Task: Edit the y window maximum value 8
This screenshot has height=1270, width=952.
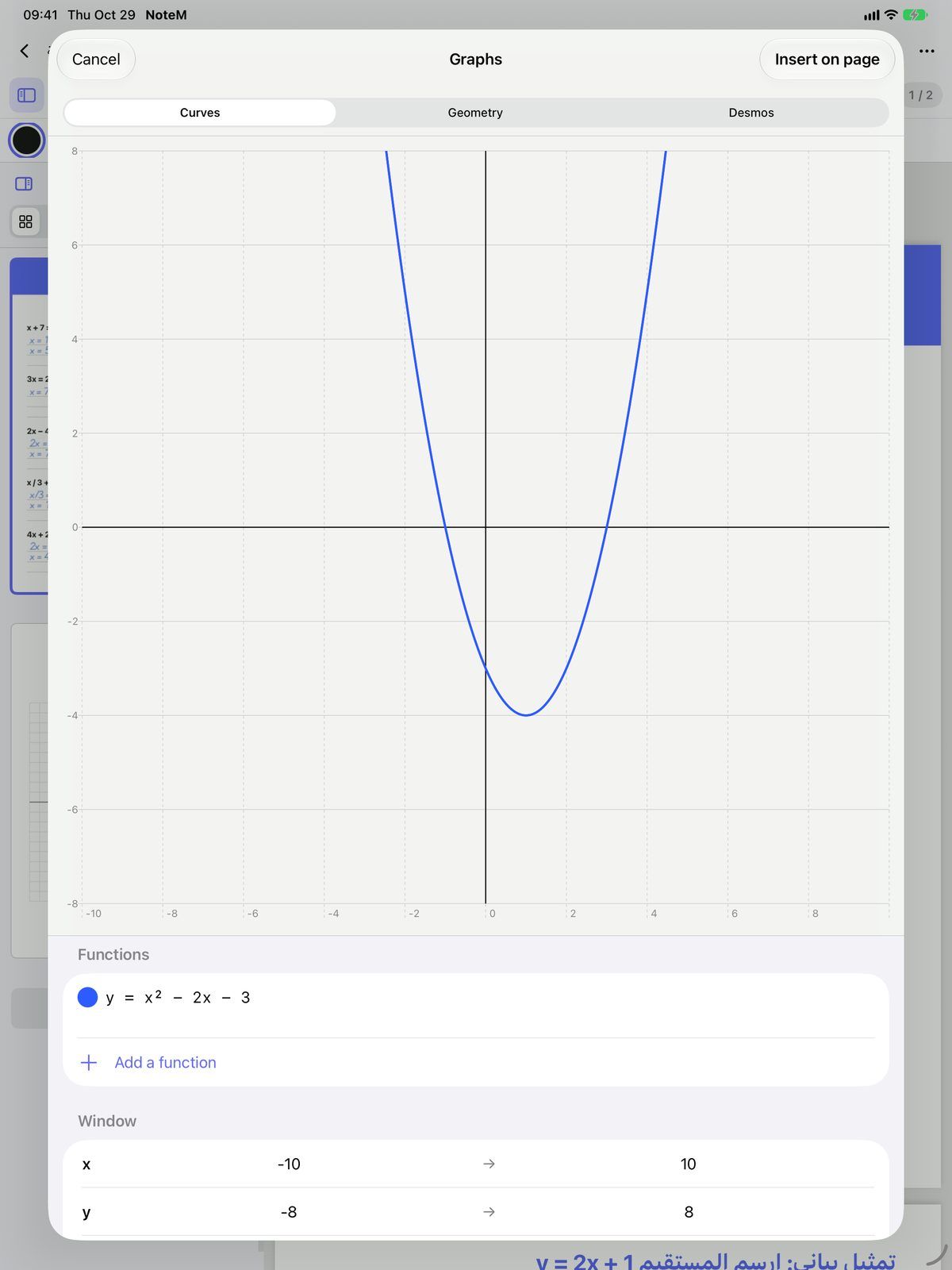Action: coord(689,1212)
